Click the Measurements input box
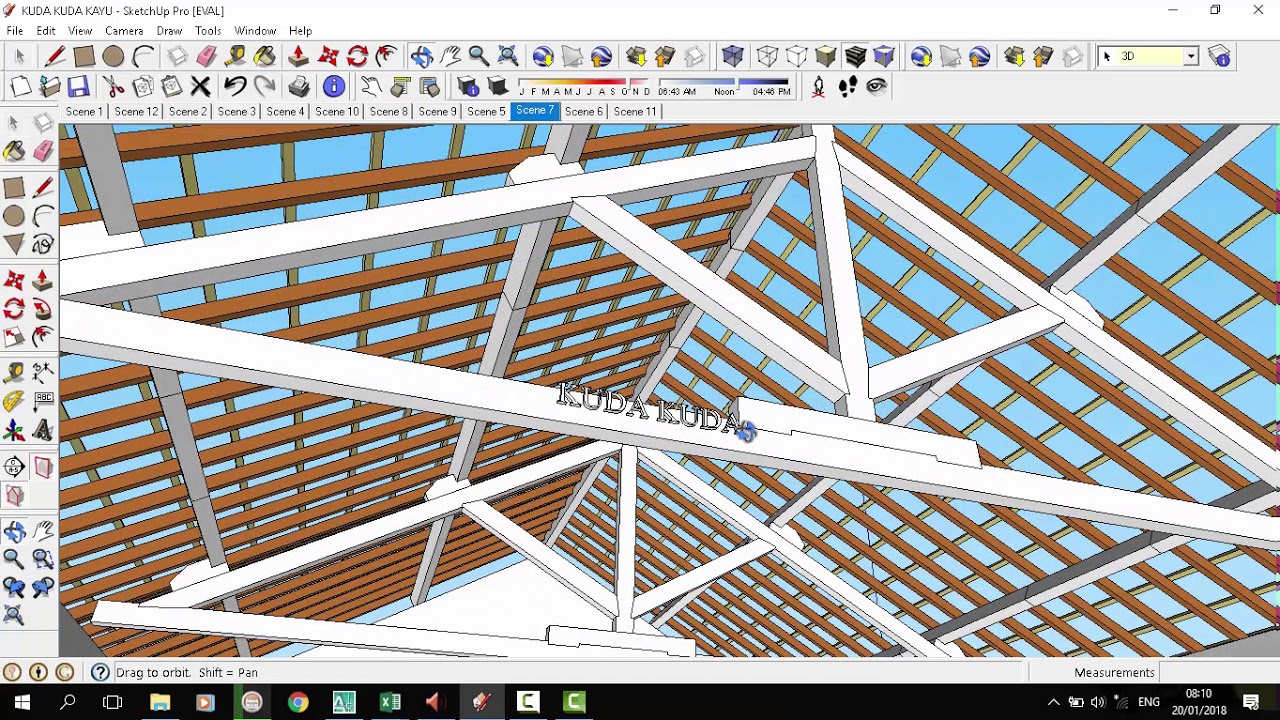The height and width of the screenshot is (720, 1280). 1218,672
